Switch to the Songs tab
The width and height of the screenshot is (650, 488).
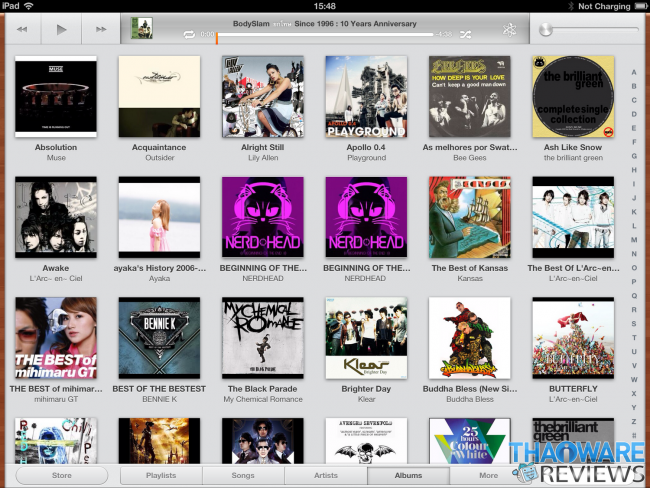pyautogui.click(x=243, y=476)
